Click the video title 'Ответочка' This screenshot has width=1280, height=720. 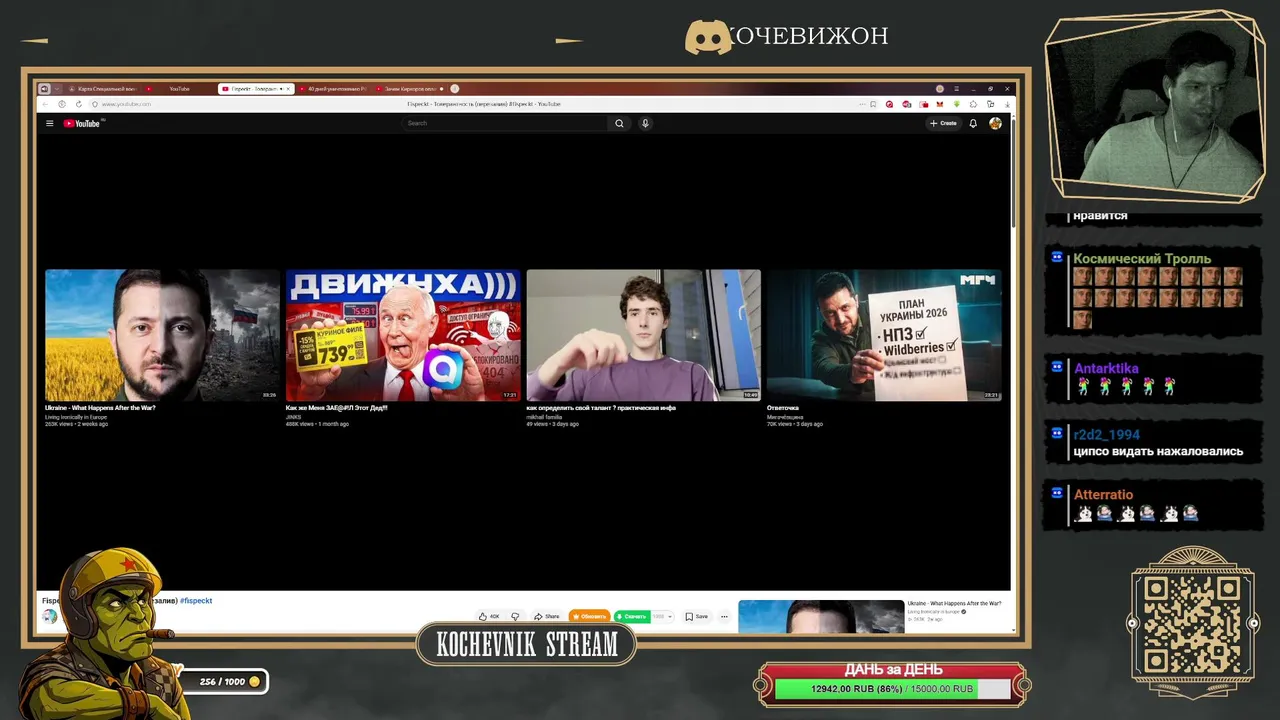[x=783, y=408]
